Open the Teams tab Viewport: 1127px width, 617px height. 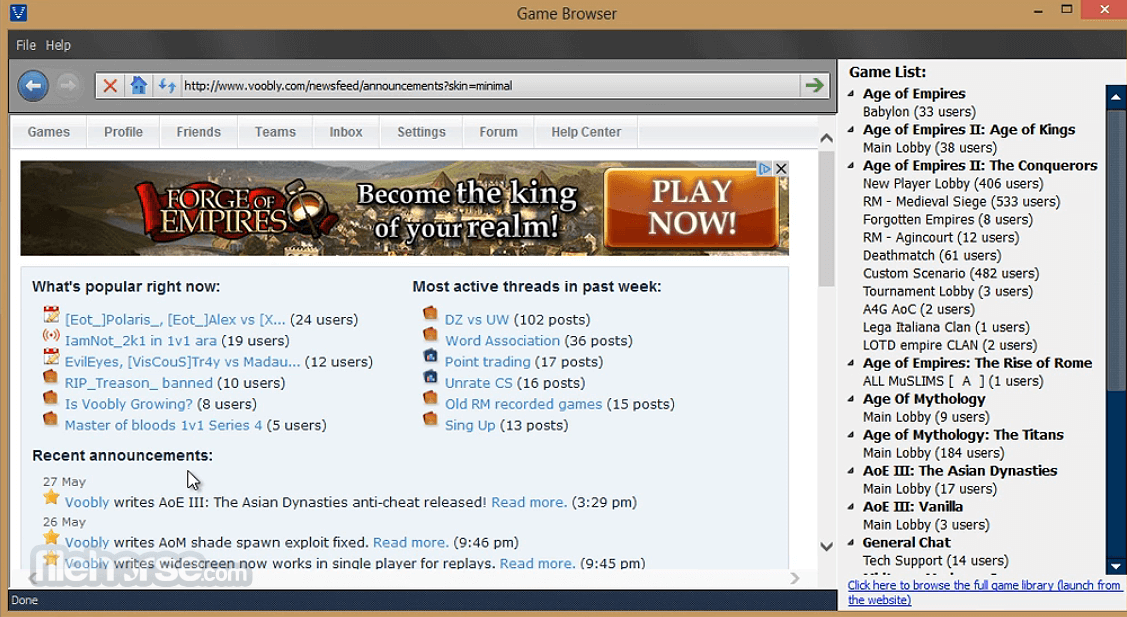click(x=275, y=132)
